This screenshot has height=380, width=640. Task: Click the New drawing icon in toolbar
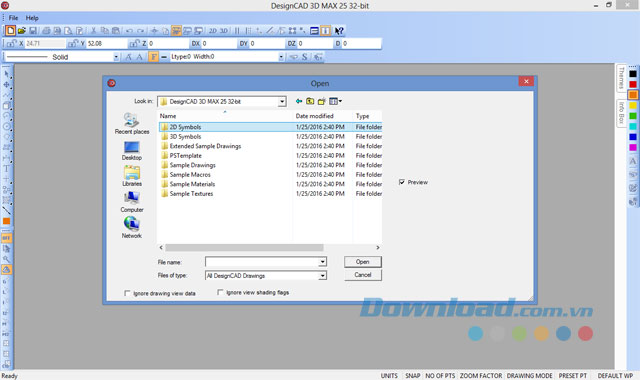point(10,31)
